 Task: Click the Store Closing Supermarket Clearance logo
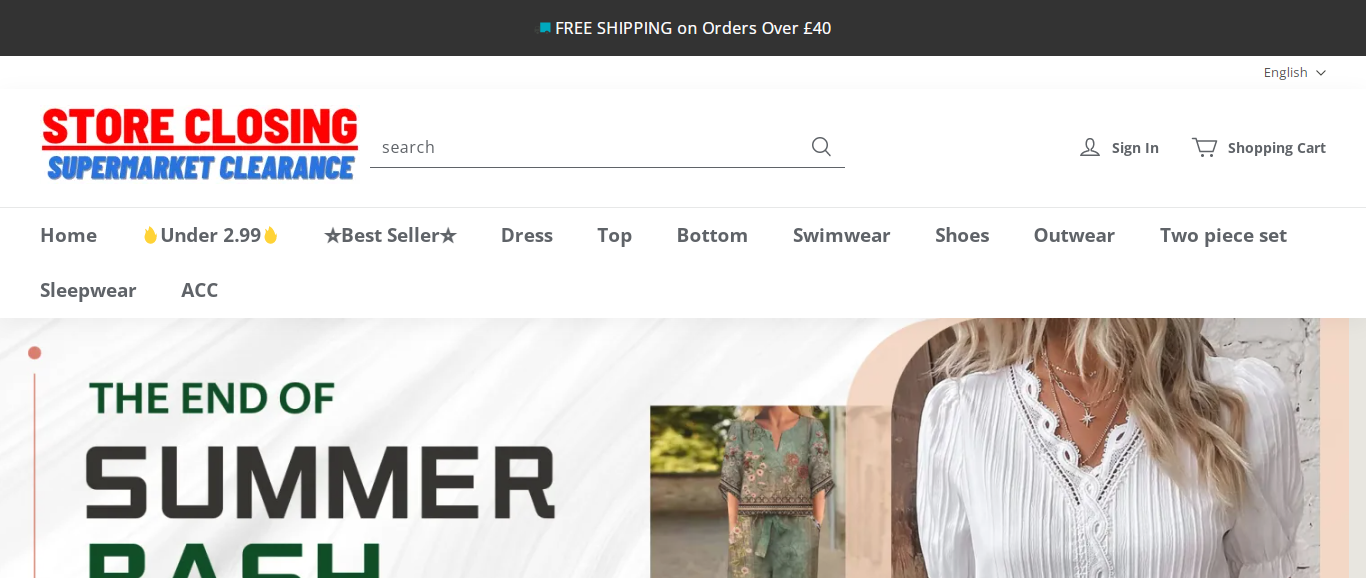coord(200,145)
